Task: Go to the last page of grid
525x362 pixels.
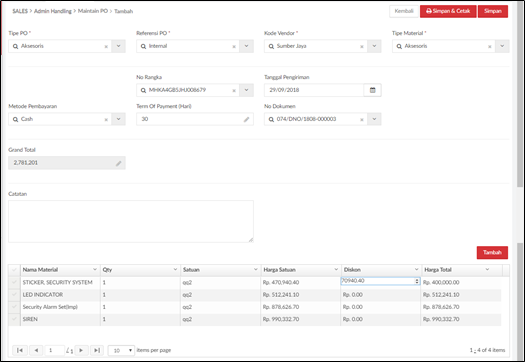Action: tap(97, 350)
